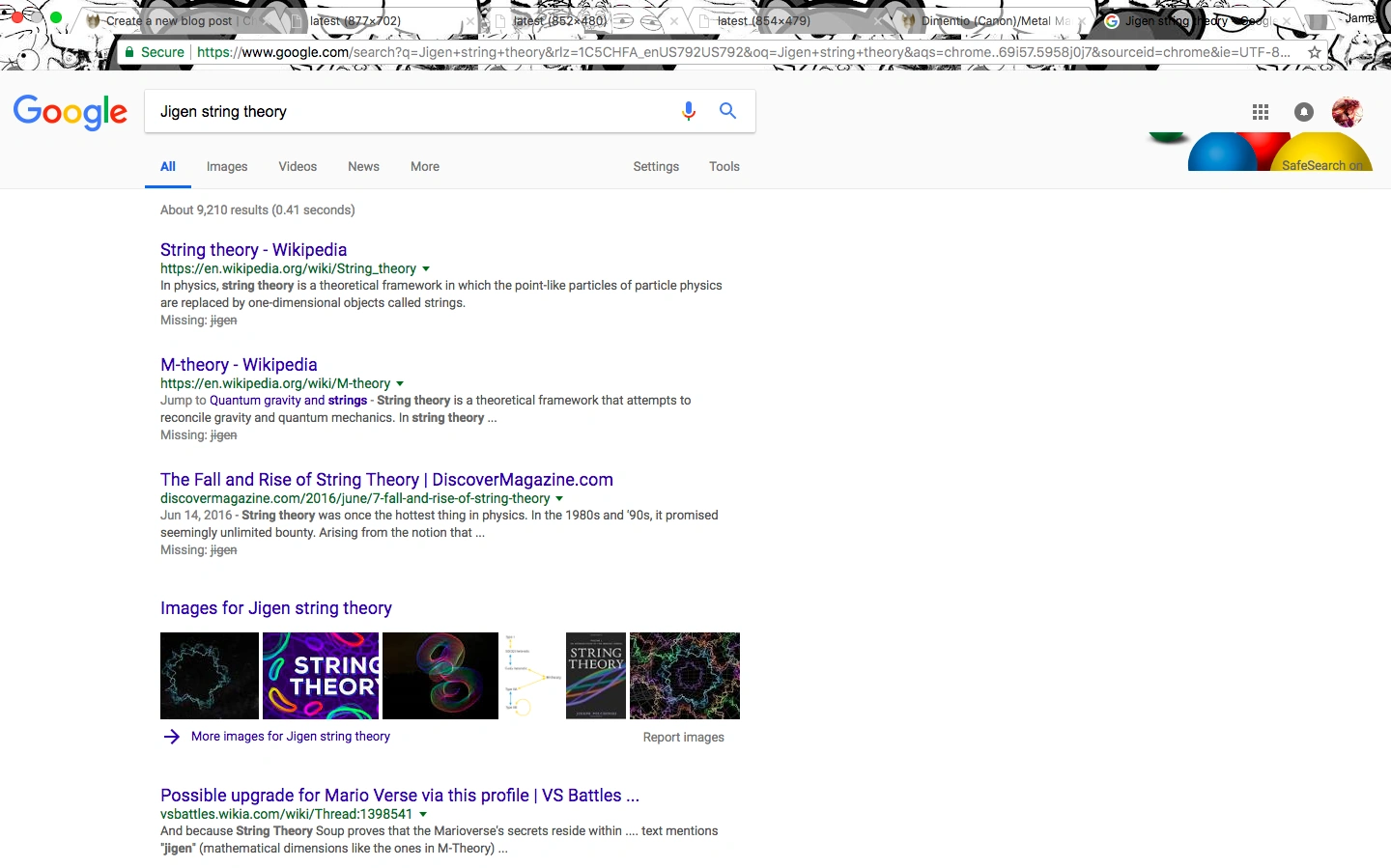Click the browser address bar URL

[x=744, y=52]
